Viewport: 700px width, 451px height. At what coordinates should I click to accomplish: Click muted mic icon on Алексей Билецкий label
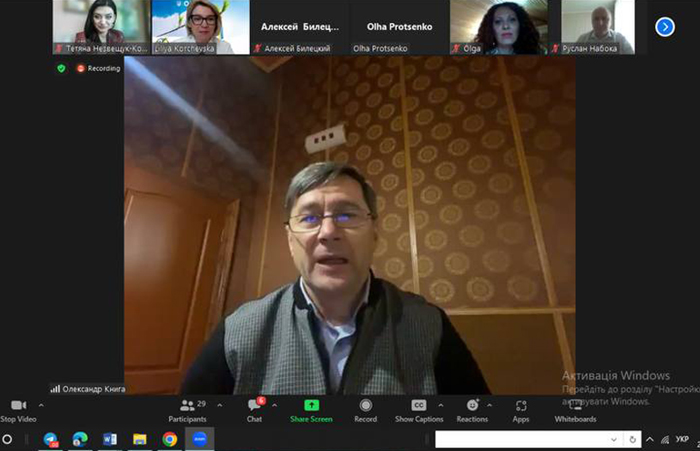257,48
